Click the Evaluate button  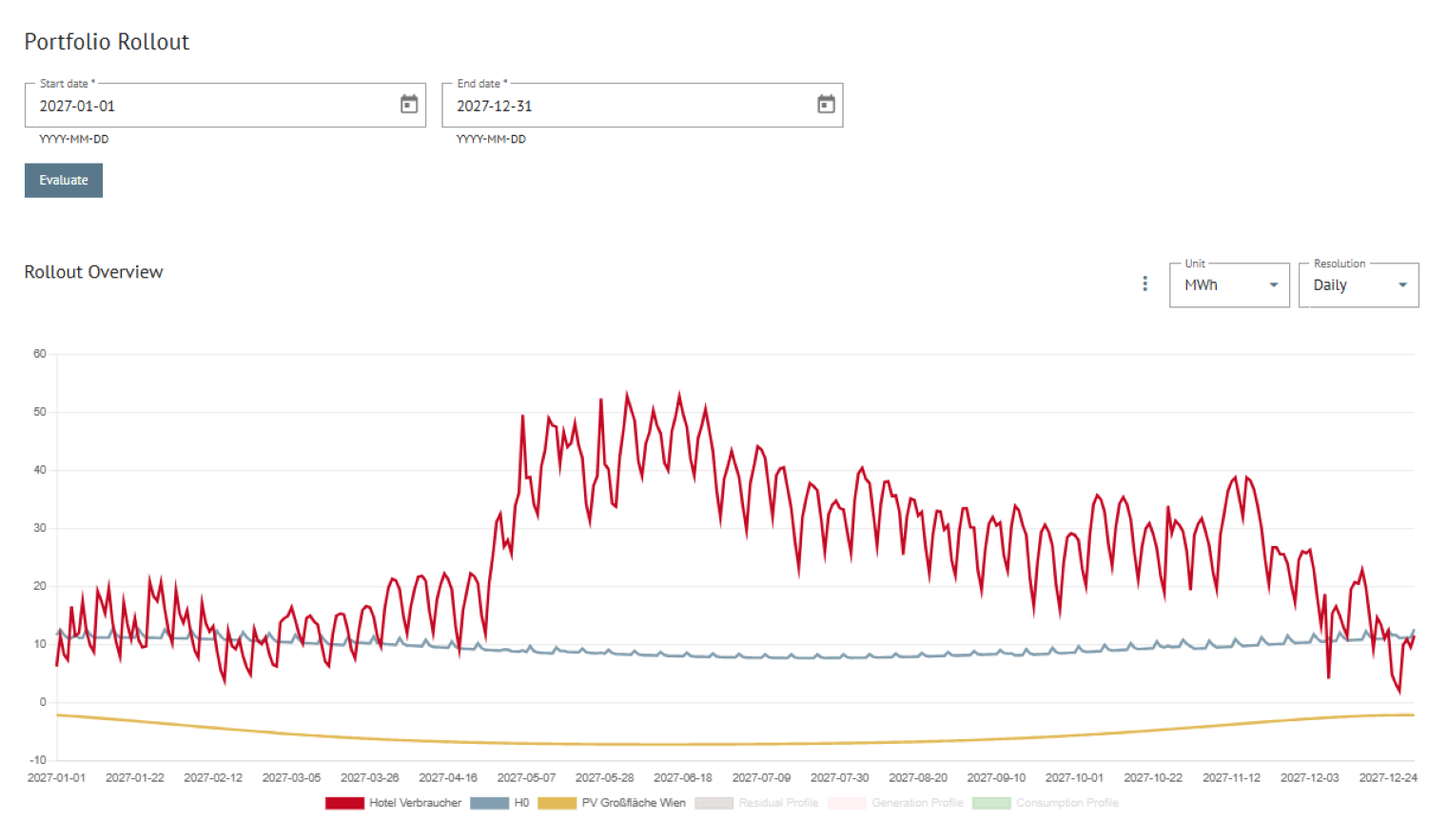pos(64,181)
